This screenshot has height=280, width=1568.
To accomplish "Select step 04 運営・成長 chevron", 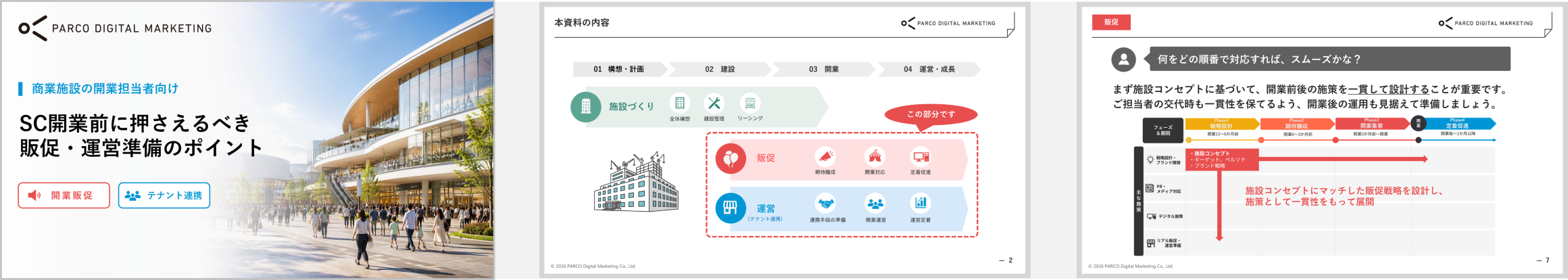I will [930, 69].
